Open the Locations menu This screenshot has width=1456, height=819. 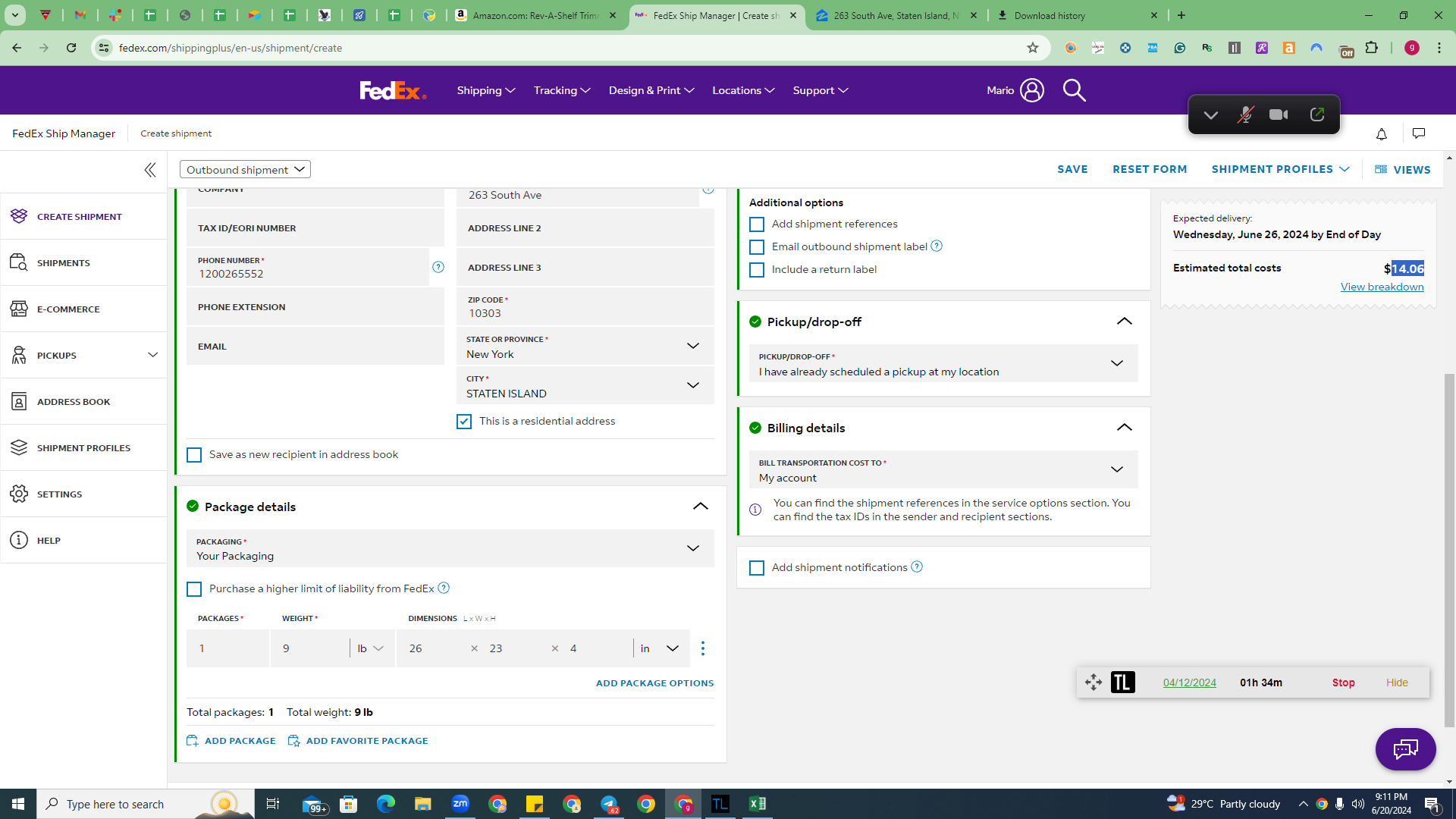click(x=743, y=90)
